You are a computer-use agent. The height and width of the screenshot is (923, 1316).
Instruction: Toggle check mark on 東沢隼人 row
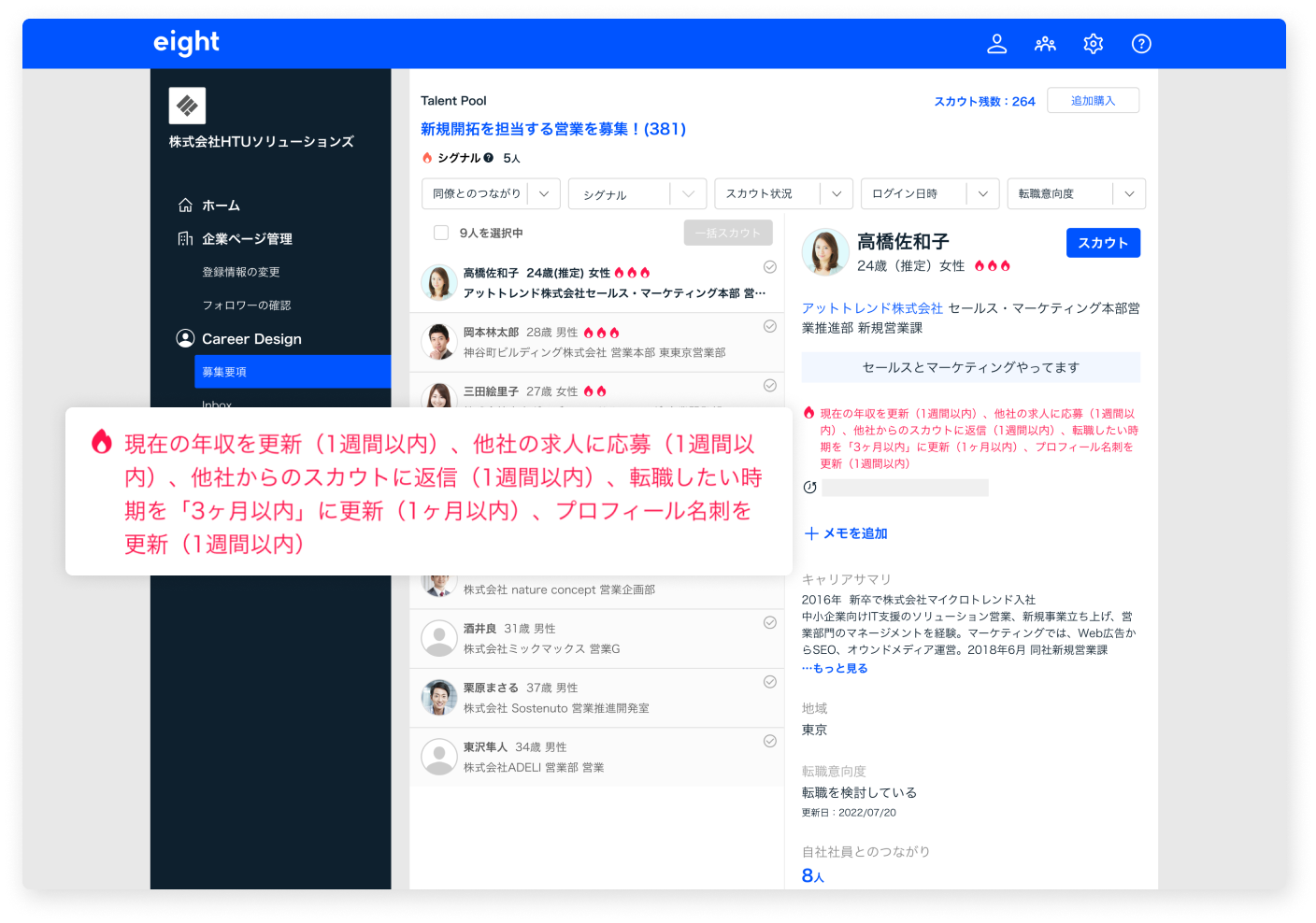coord(770,741)
